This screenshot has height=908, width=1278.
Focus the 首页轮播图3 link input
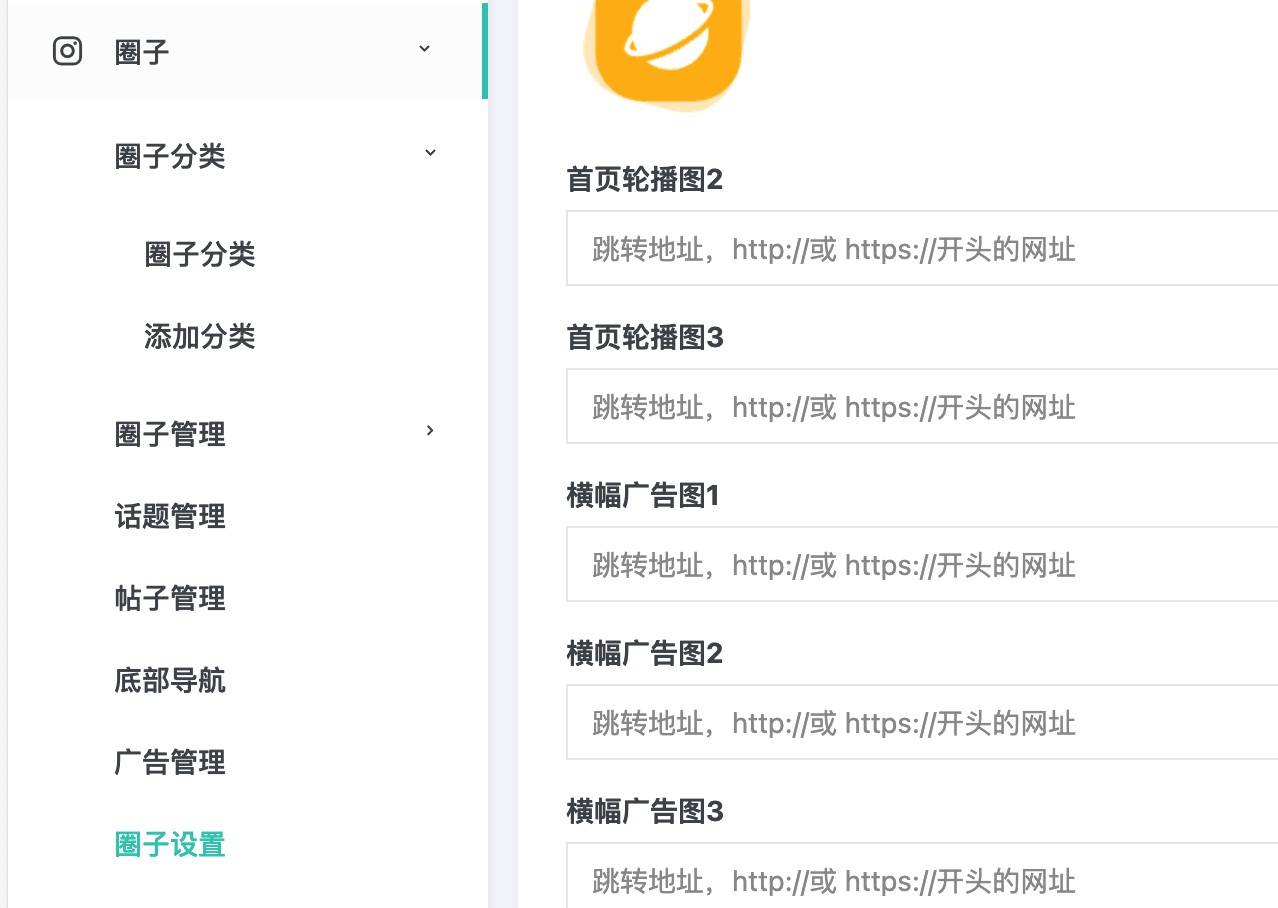click(x=920, y=406)
